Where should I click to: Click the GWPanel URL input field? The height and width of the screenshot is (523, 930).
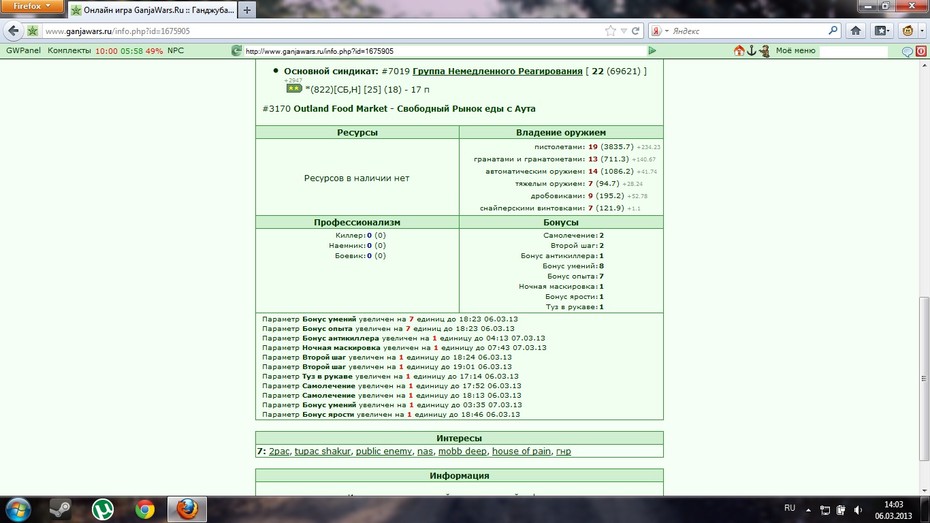click(444, 51)
